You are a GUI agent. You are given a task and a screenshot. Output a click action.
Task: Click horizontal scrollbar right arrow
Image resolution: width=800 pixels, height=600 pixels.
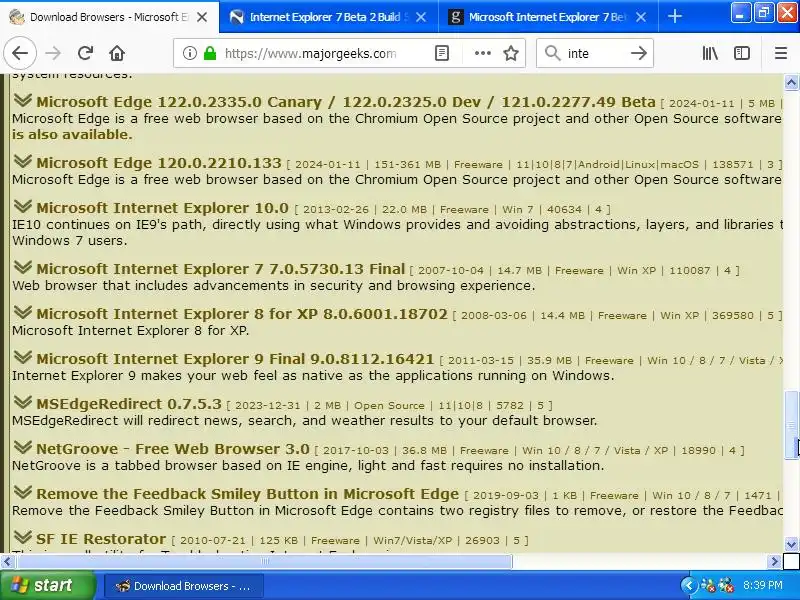774,562
